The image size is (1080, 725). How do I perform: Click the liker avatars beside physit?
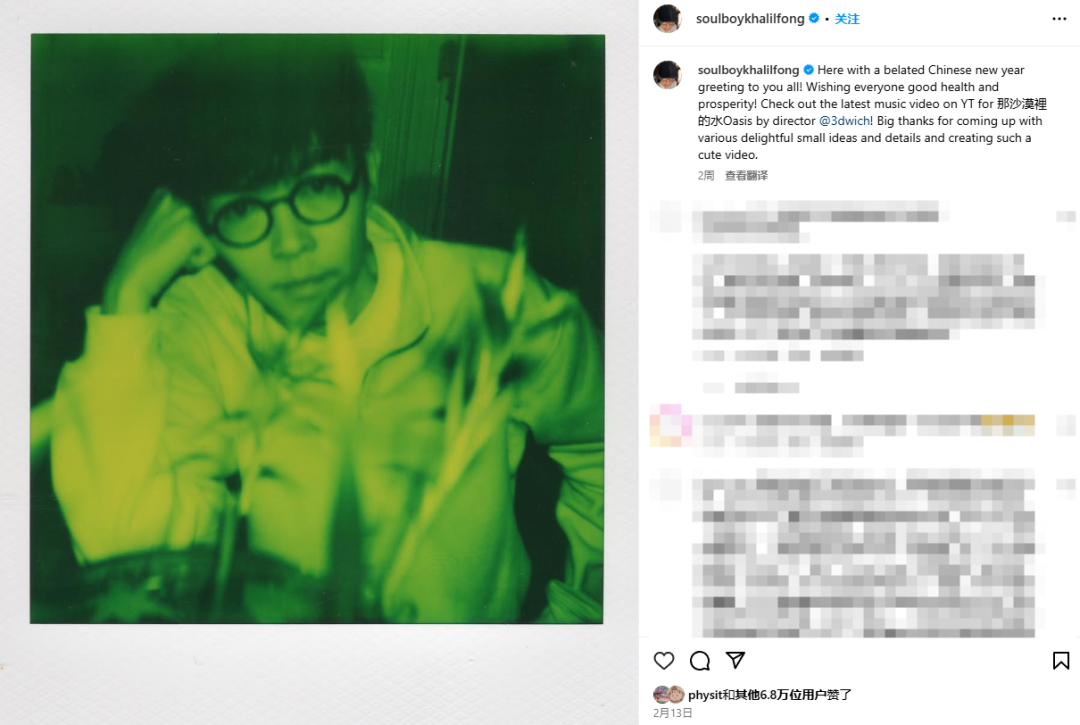click(x=668, y=694)
